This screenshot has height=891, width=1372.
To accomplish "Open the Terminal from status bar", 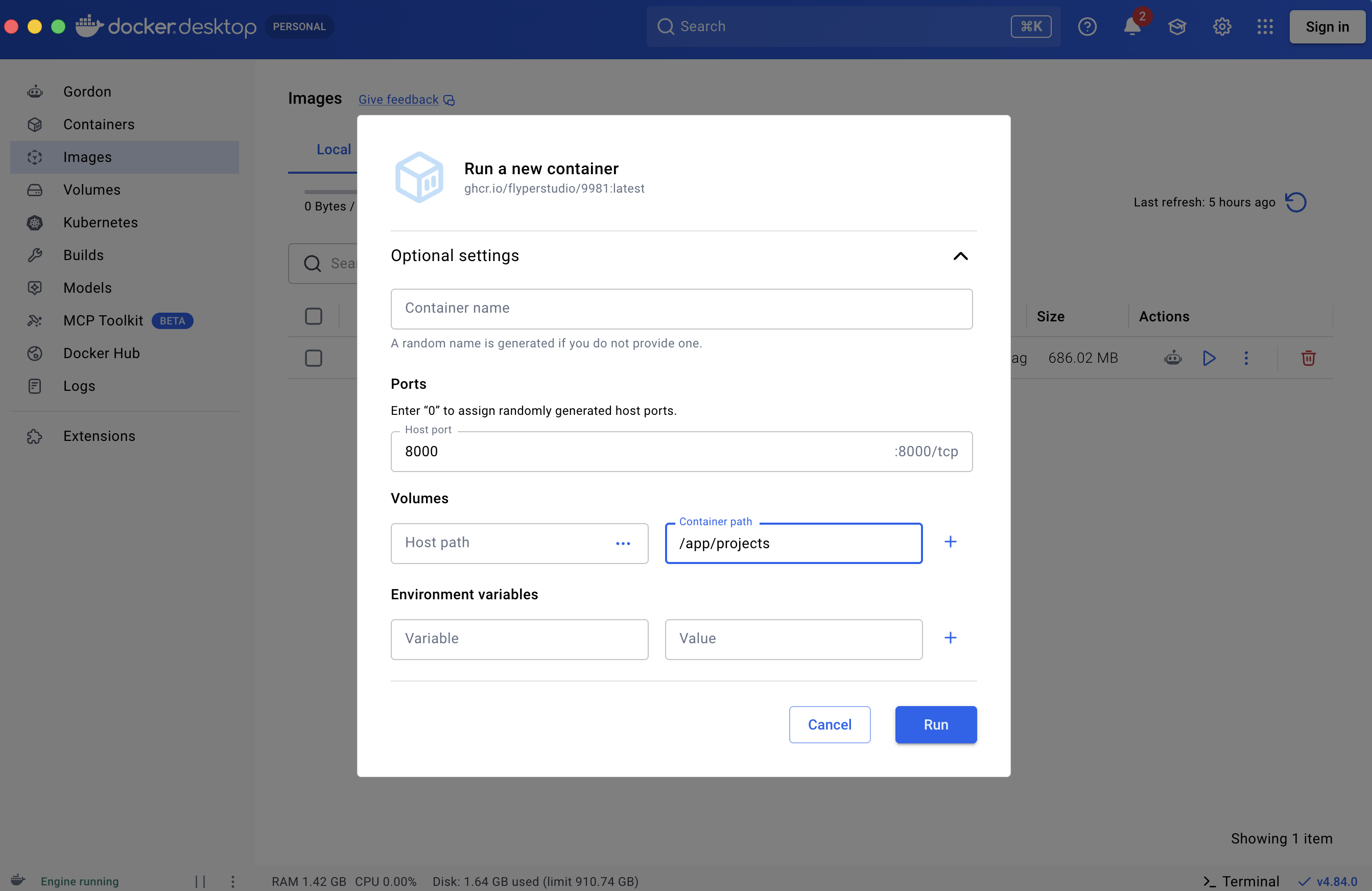I will click(x=1241, y=881).
